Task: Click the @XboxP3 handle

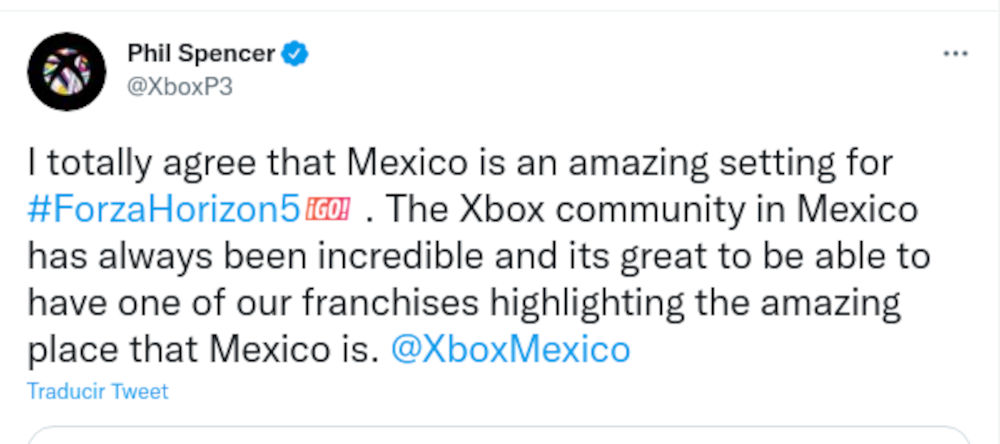Action: [x=180, y=87]
